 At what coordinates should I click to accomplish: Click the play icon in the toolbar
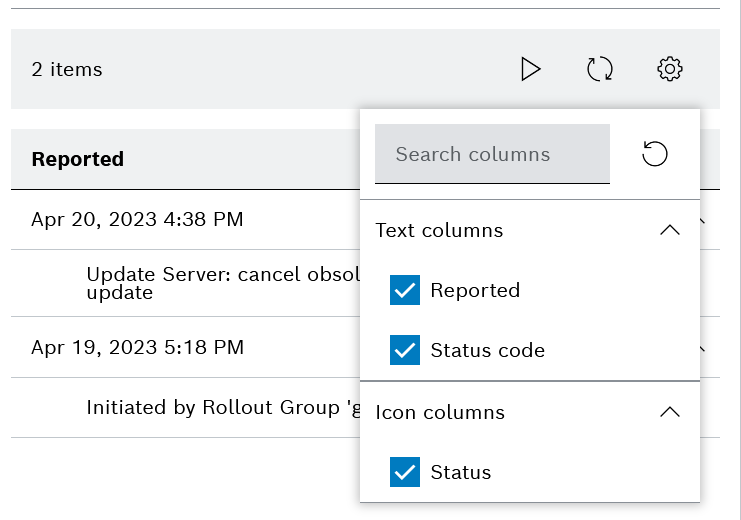530,69
